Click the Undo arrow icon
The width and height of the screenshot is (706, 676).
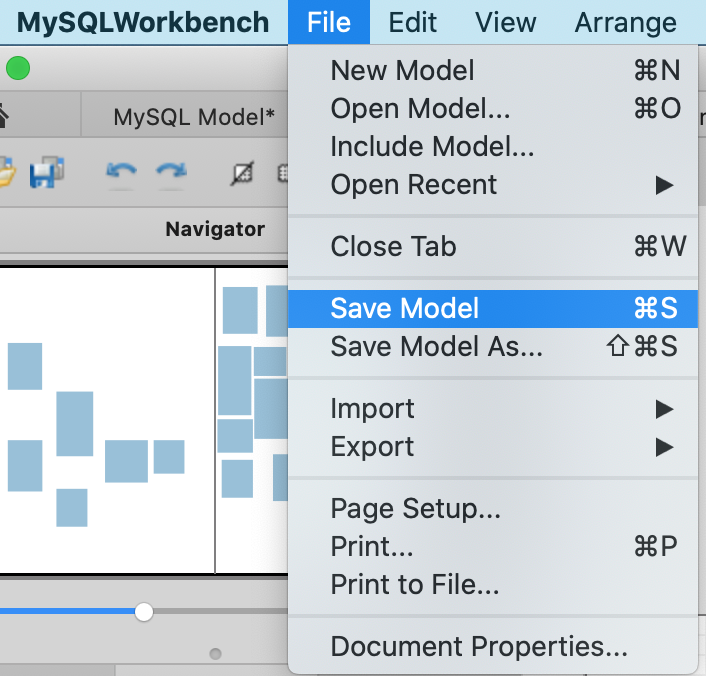121,172
